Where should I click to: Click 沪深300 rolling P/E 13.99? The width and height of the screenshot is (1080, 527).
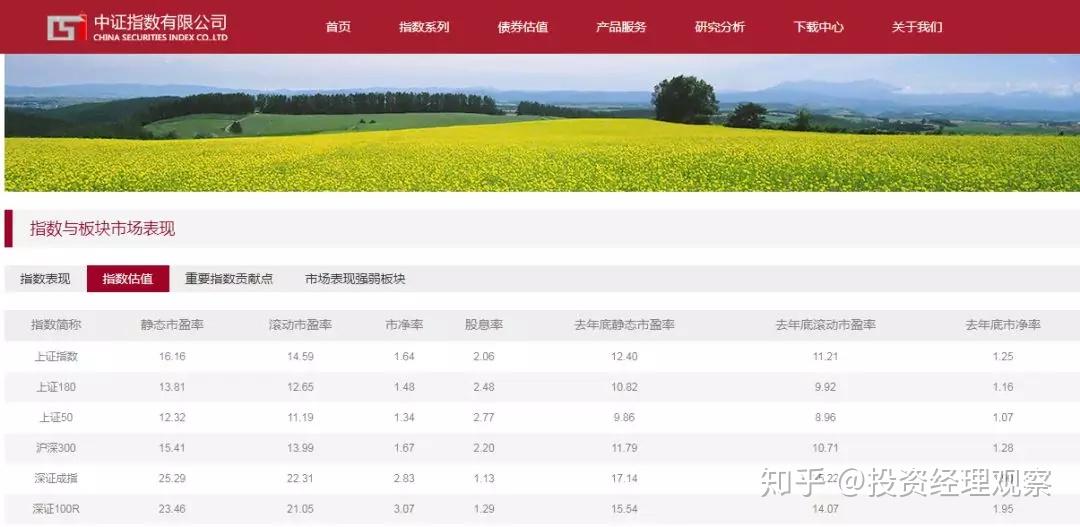coord(300,448)
